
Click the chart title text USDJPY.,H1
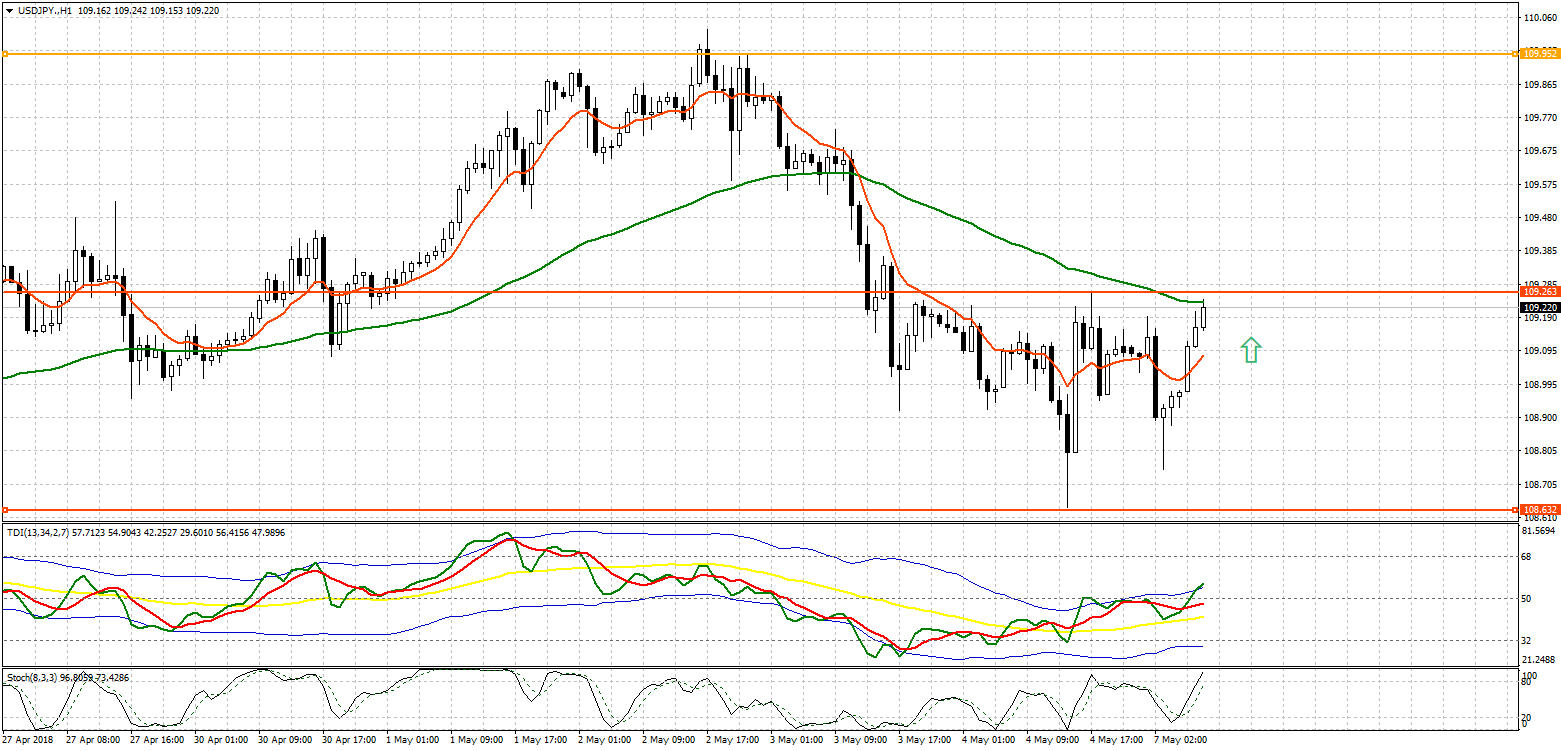(46, 10)
